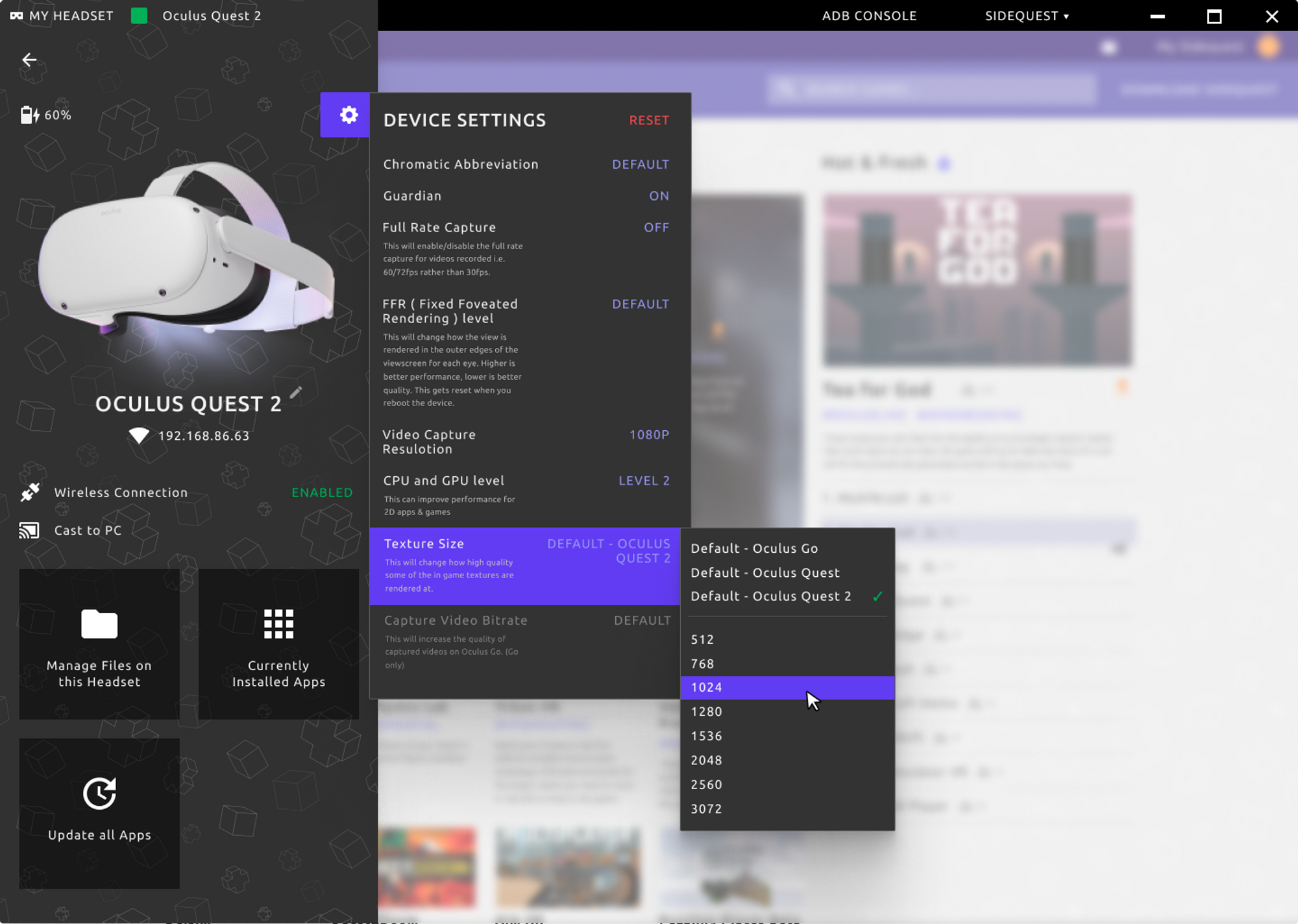1298x924 pixels.
Task: Open Manage Files on this Headset
Action: (x=99, y=644)
